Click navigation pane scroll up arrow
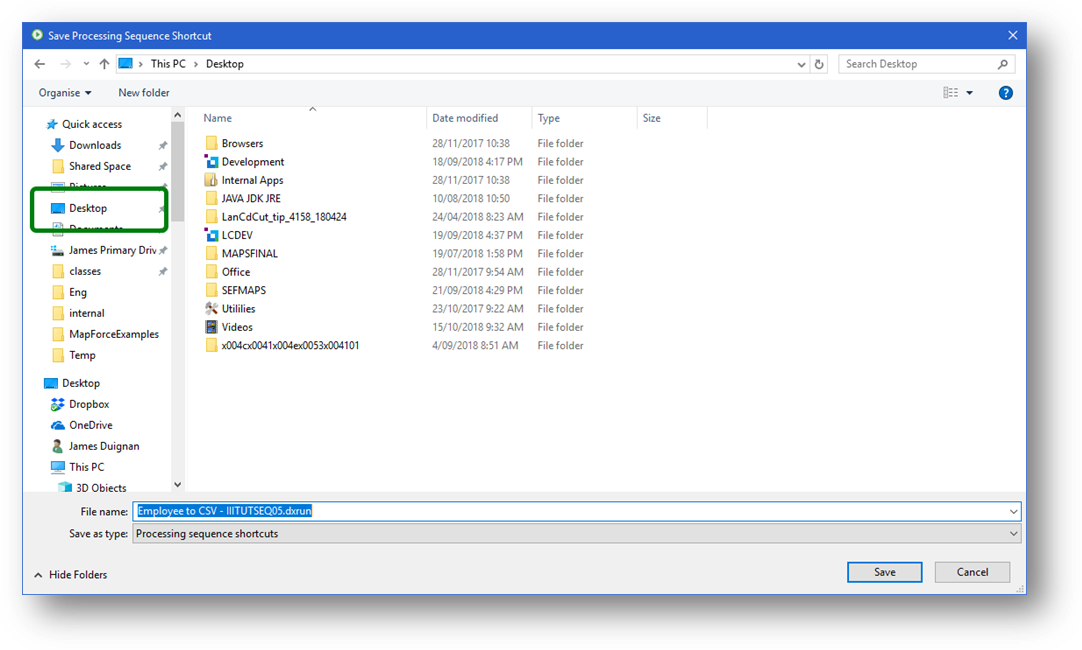1082x650 pixels. click(177, 115)
